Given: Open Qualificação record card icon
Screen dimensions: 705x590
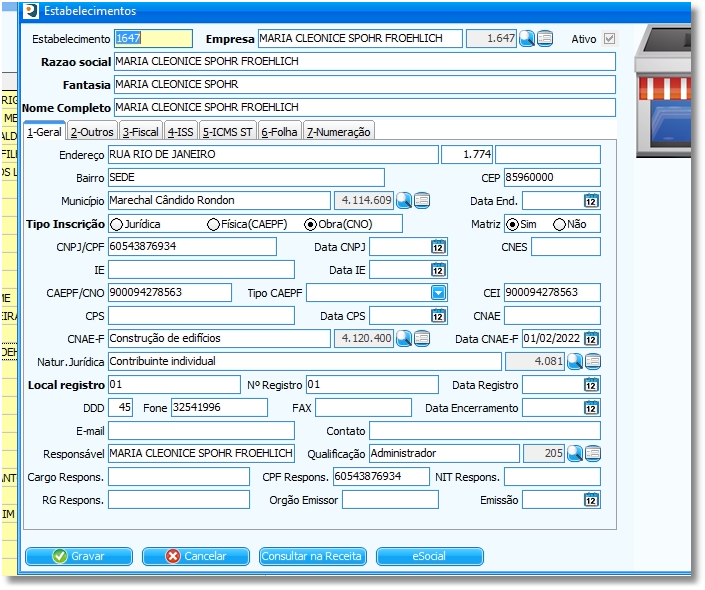Looking at the screenshot, I should pos(593,454).
